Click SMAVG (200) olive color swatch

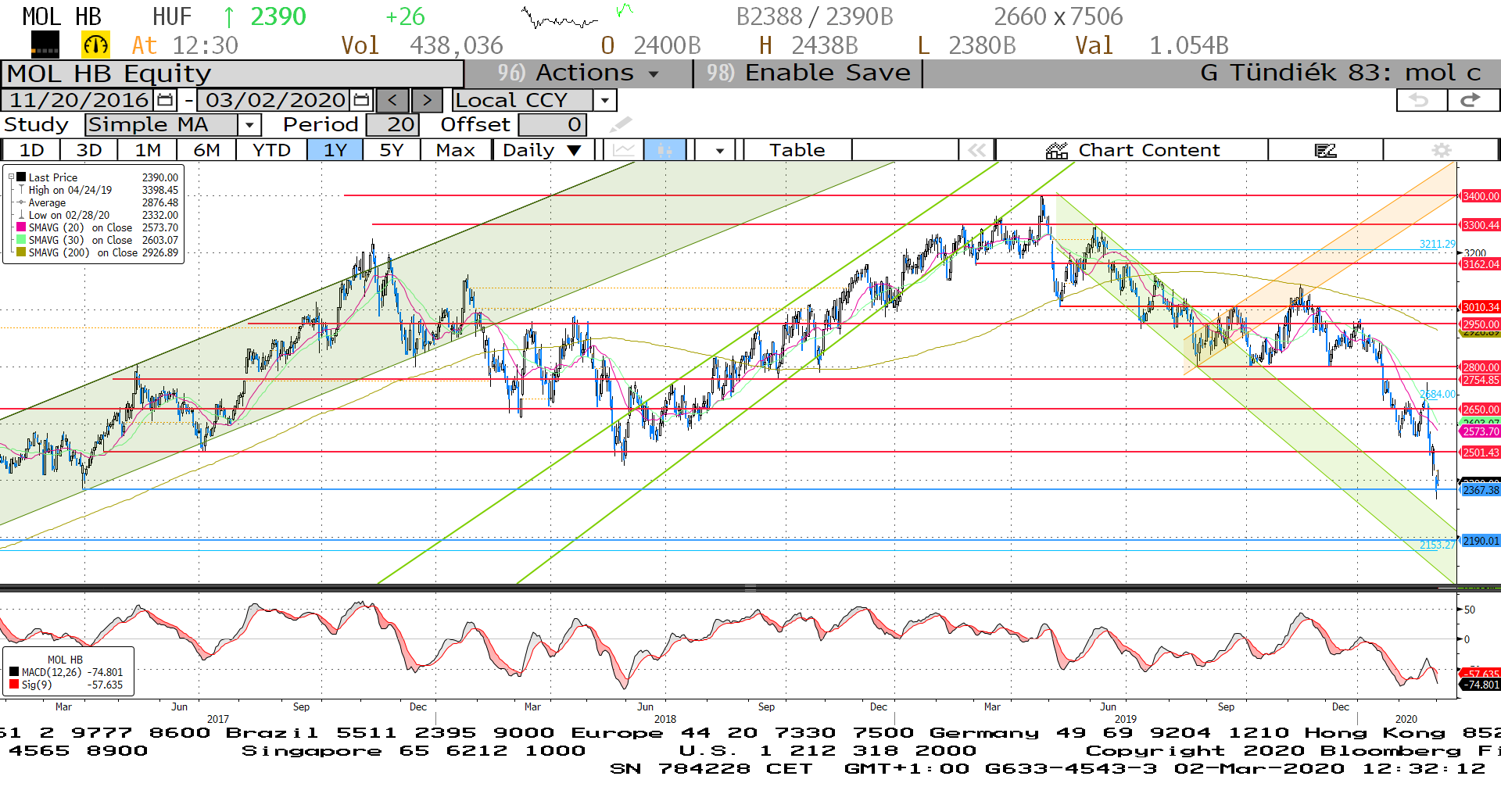[x=21, y=252]
